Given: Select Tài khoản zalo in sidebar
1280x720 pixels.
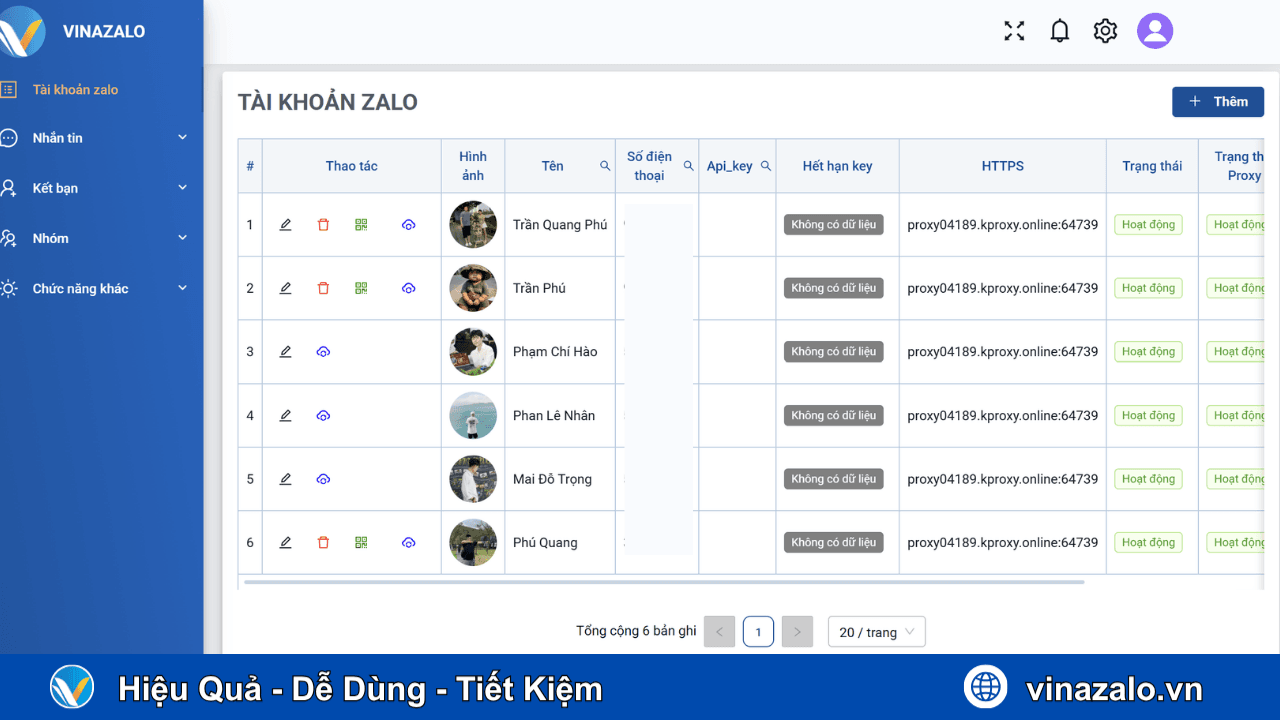Looking at the screenshot, I should point(75,89).
